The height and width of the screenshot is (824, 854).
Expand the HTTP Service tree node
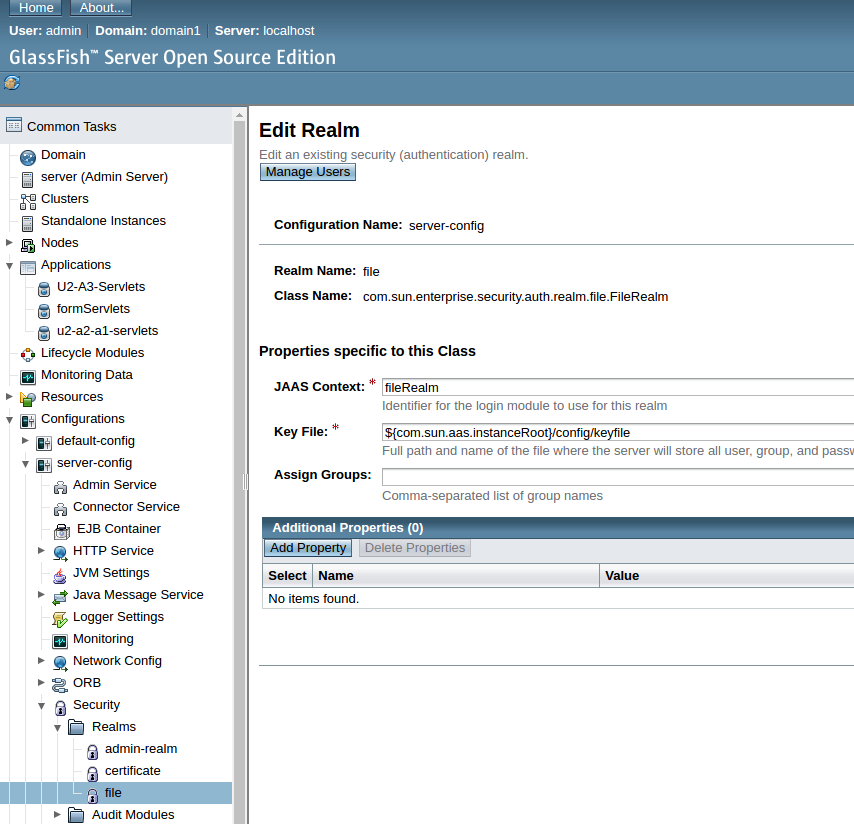pos(41,550)
